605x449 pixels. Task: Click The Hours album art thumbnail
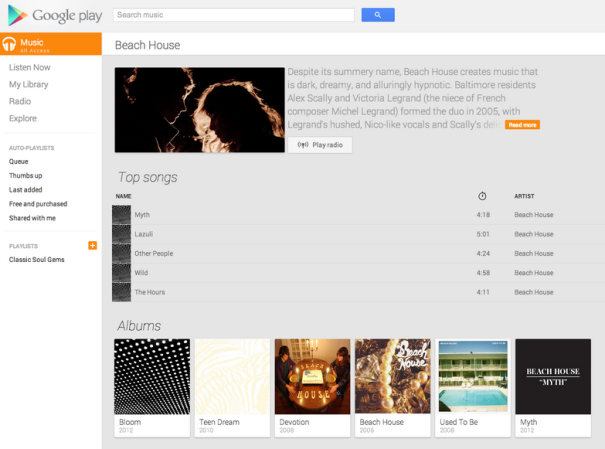(122, 292)
